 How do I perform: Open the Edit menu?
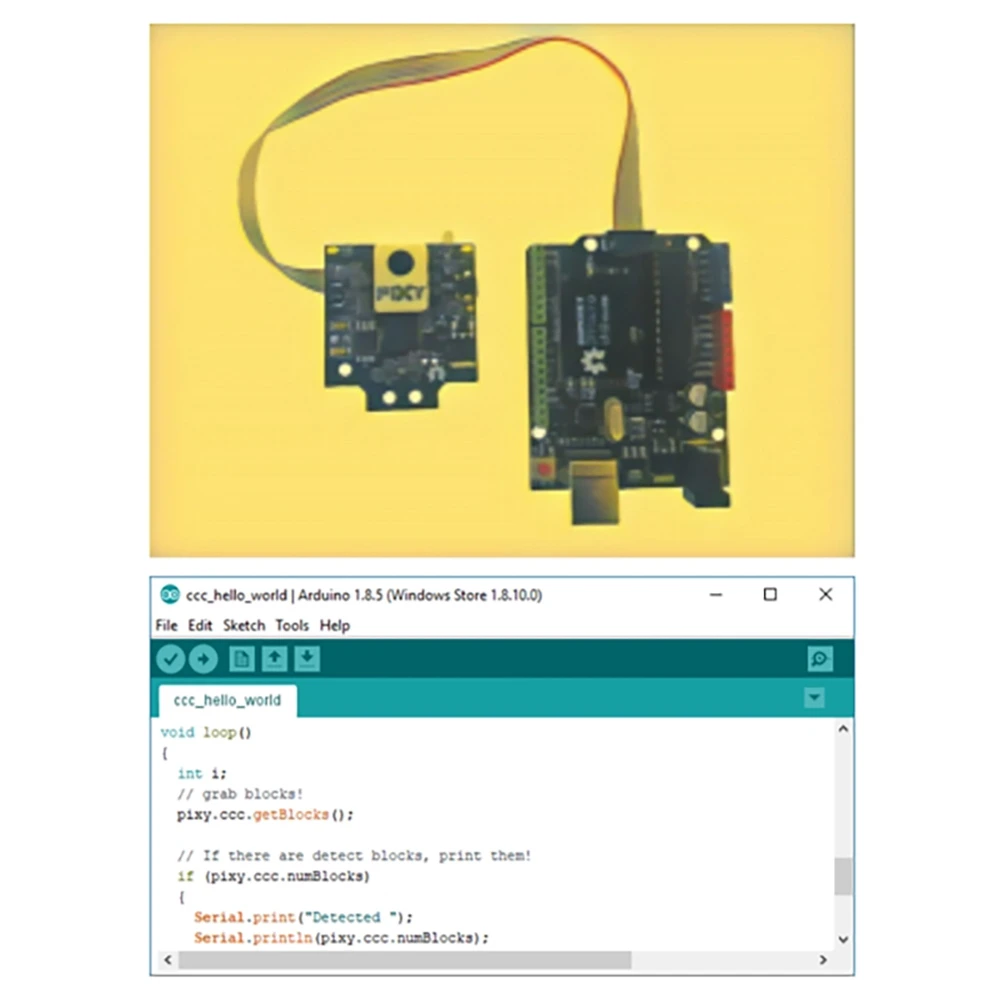point(200,626)
